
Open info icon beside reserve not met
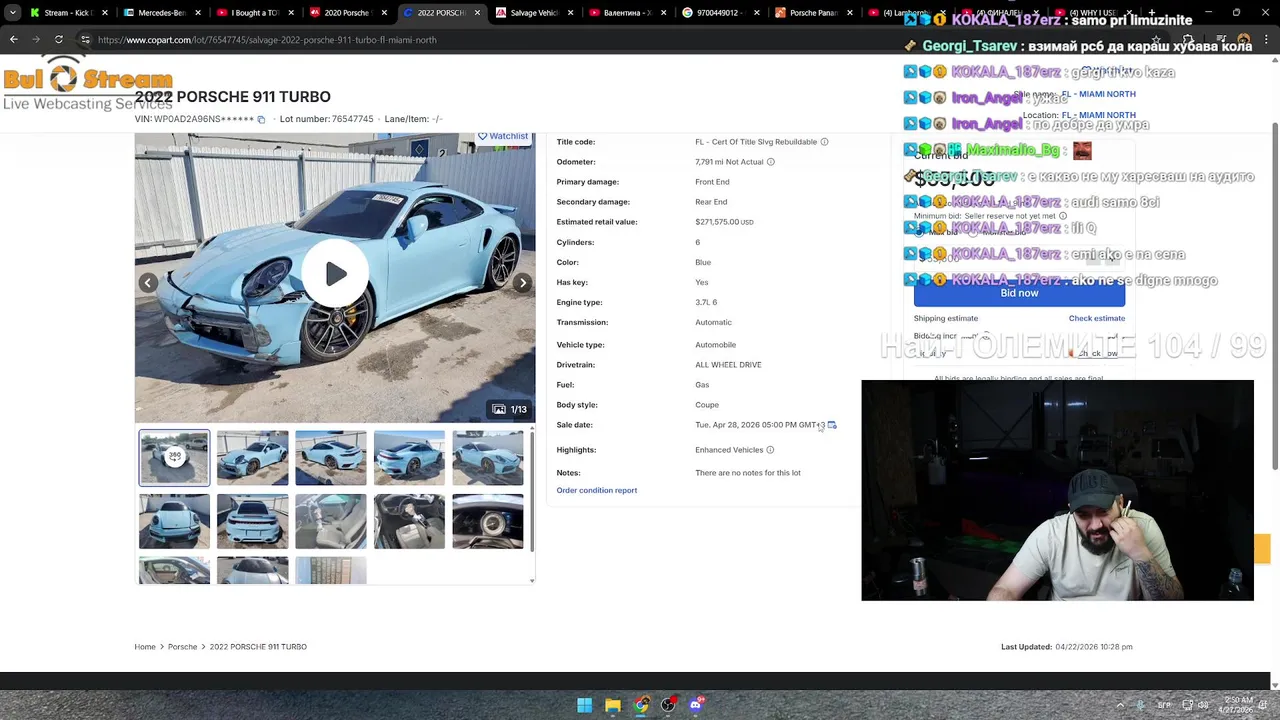1063,216
